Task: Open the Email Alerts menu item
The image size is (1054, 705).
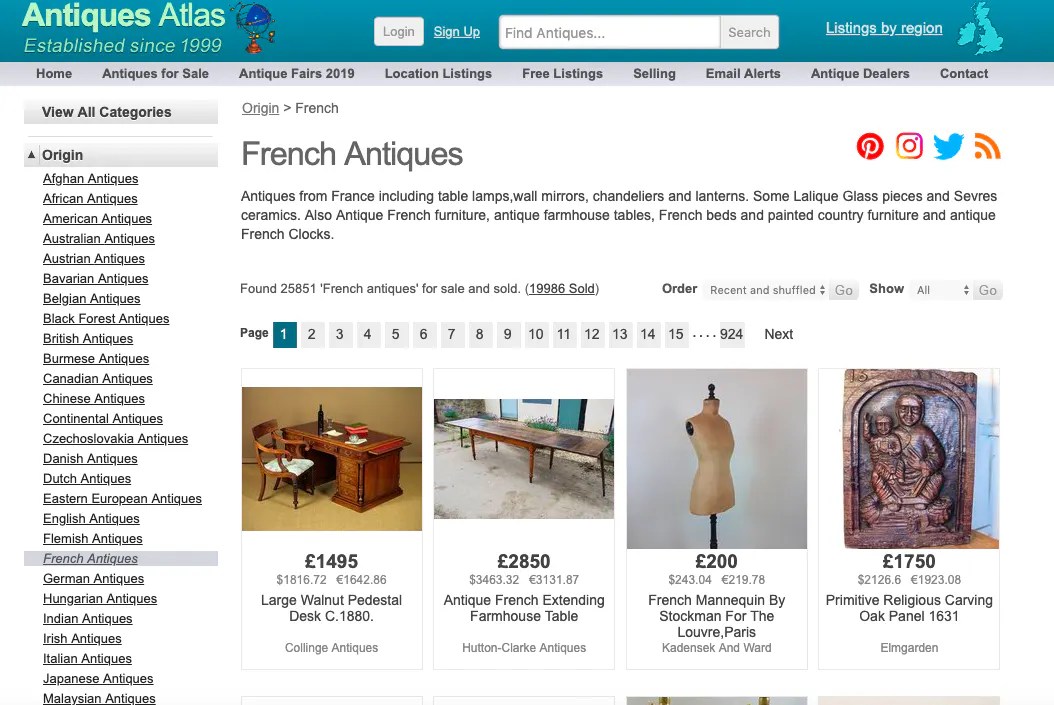Action: coord(743,73)
